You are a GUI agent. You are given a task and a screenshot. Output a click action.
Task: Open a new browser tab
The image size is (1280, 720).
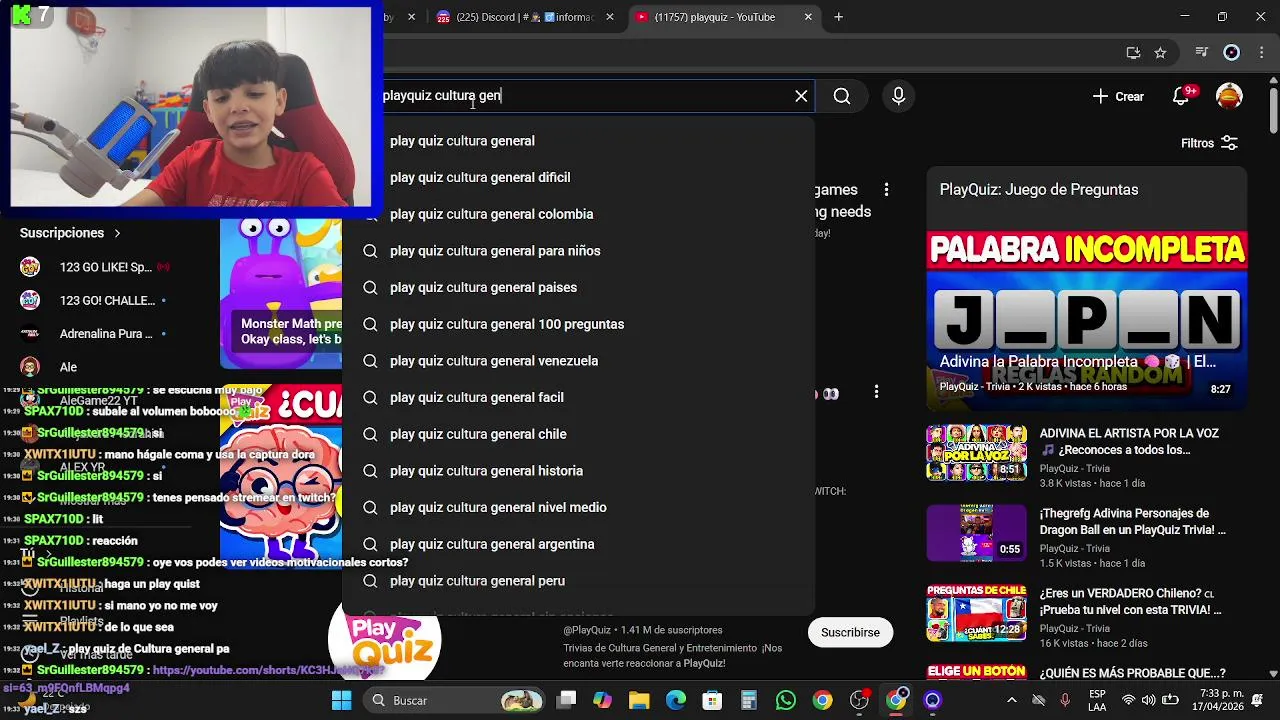(838, 17)
